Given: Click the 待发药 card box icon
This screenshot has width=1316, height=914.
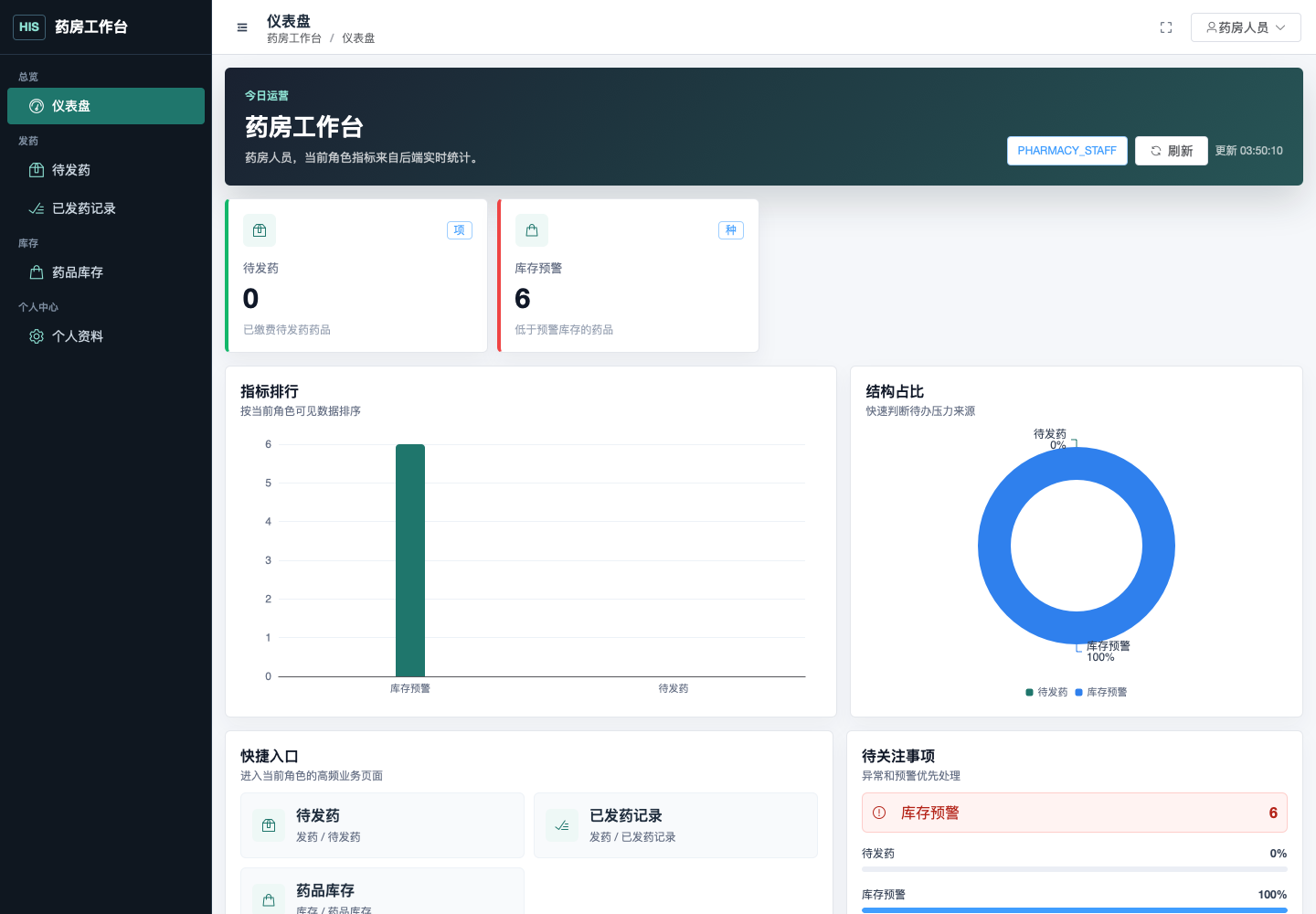Looking at the screenshot, I should 260,230.
